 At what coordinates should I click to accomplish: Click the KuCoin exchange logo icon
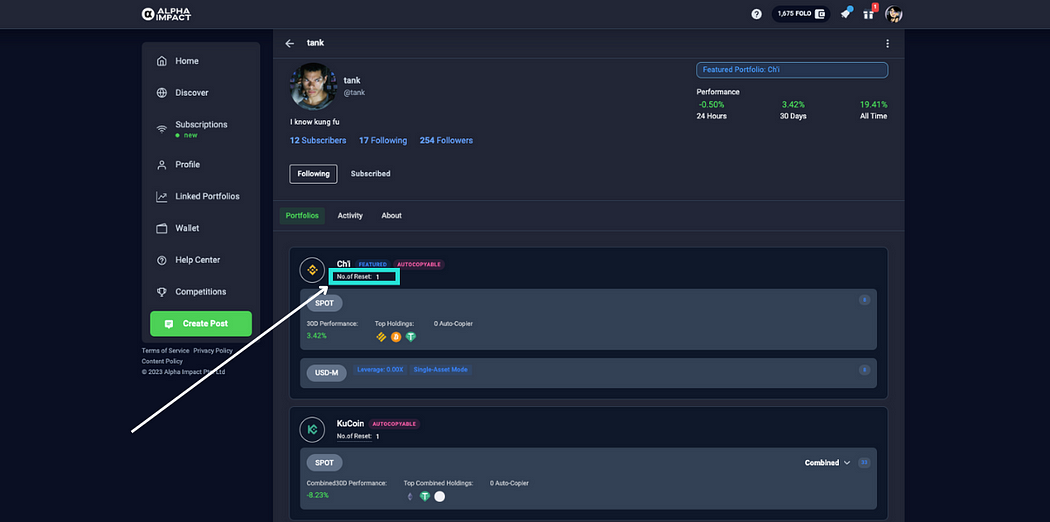click(x=312, y=430)
